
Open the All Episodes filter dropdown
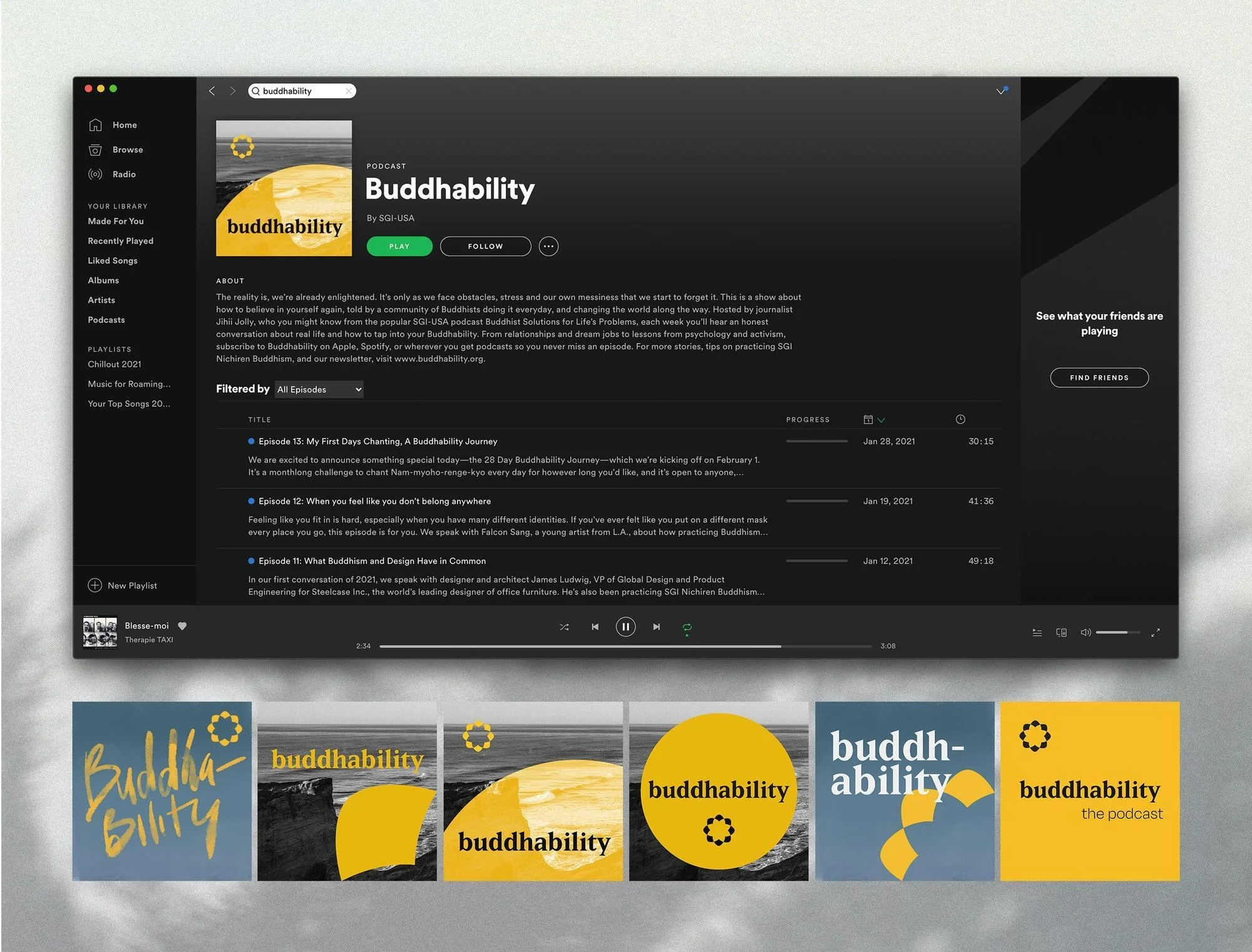coord(319,389)
